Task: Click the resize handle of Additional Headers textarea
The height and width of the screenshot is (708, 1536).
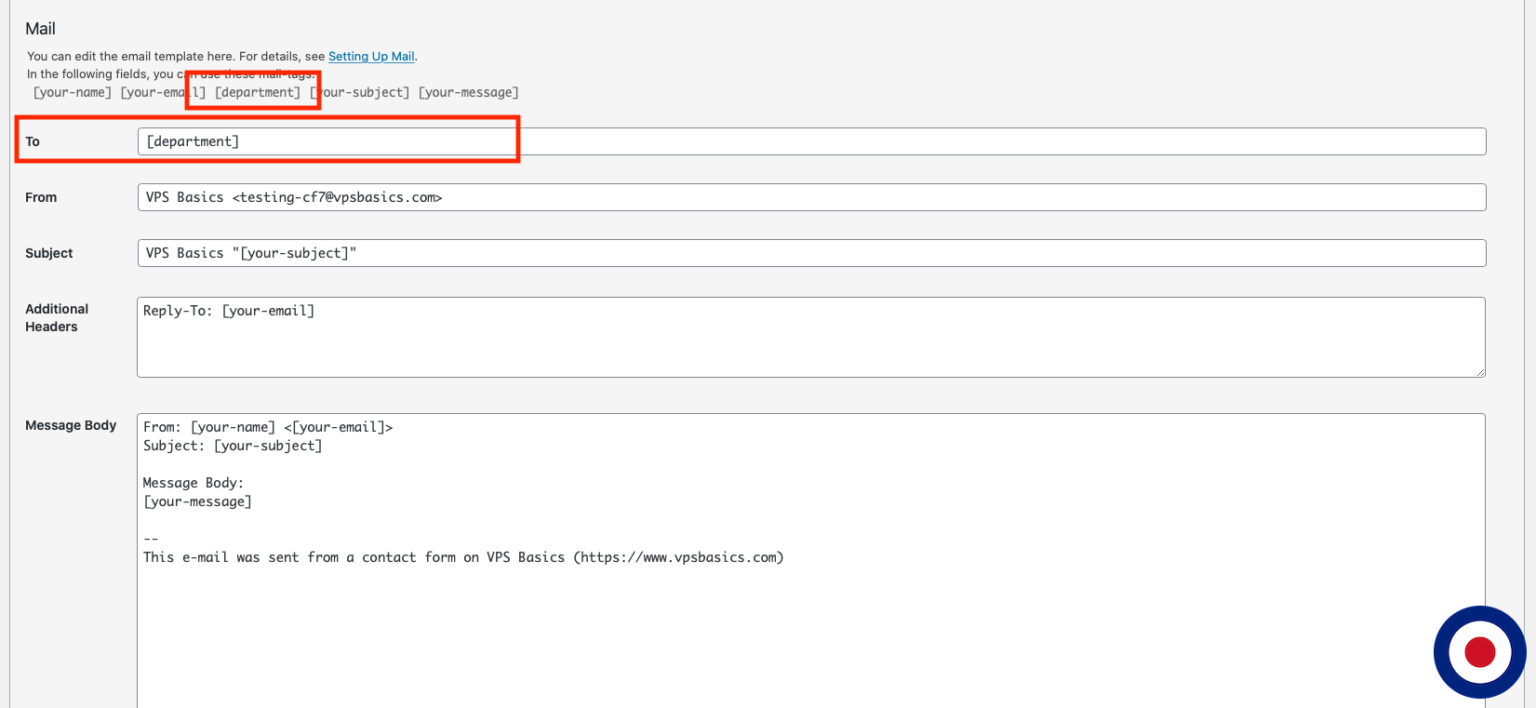Action: coord(1481,372)
